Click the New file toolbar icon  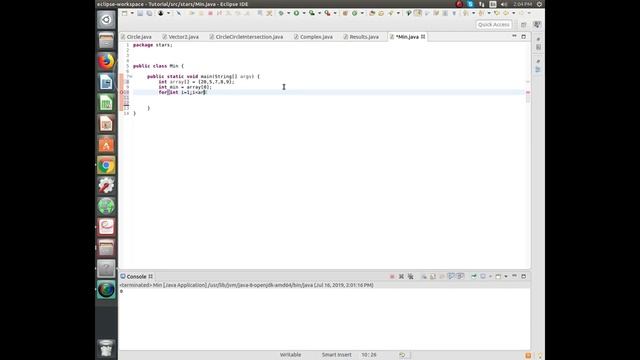pos(124,13)
